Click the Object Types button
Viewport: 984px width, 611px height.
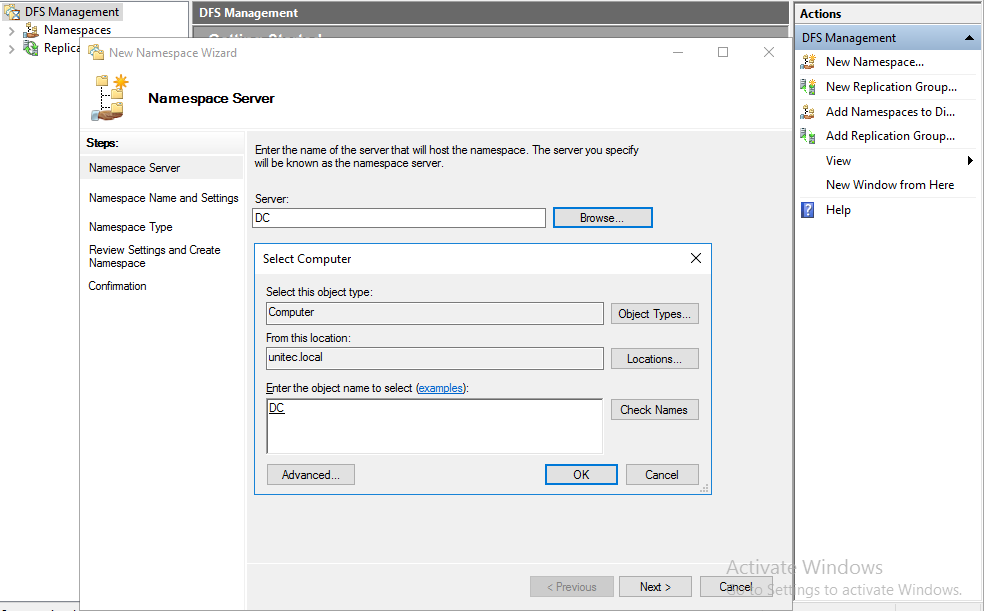tap(654, 314)
